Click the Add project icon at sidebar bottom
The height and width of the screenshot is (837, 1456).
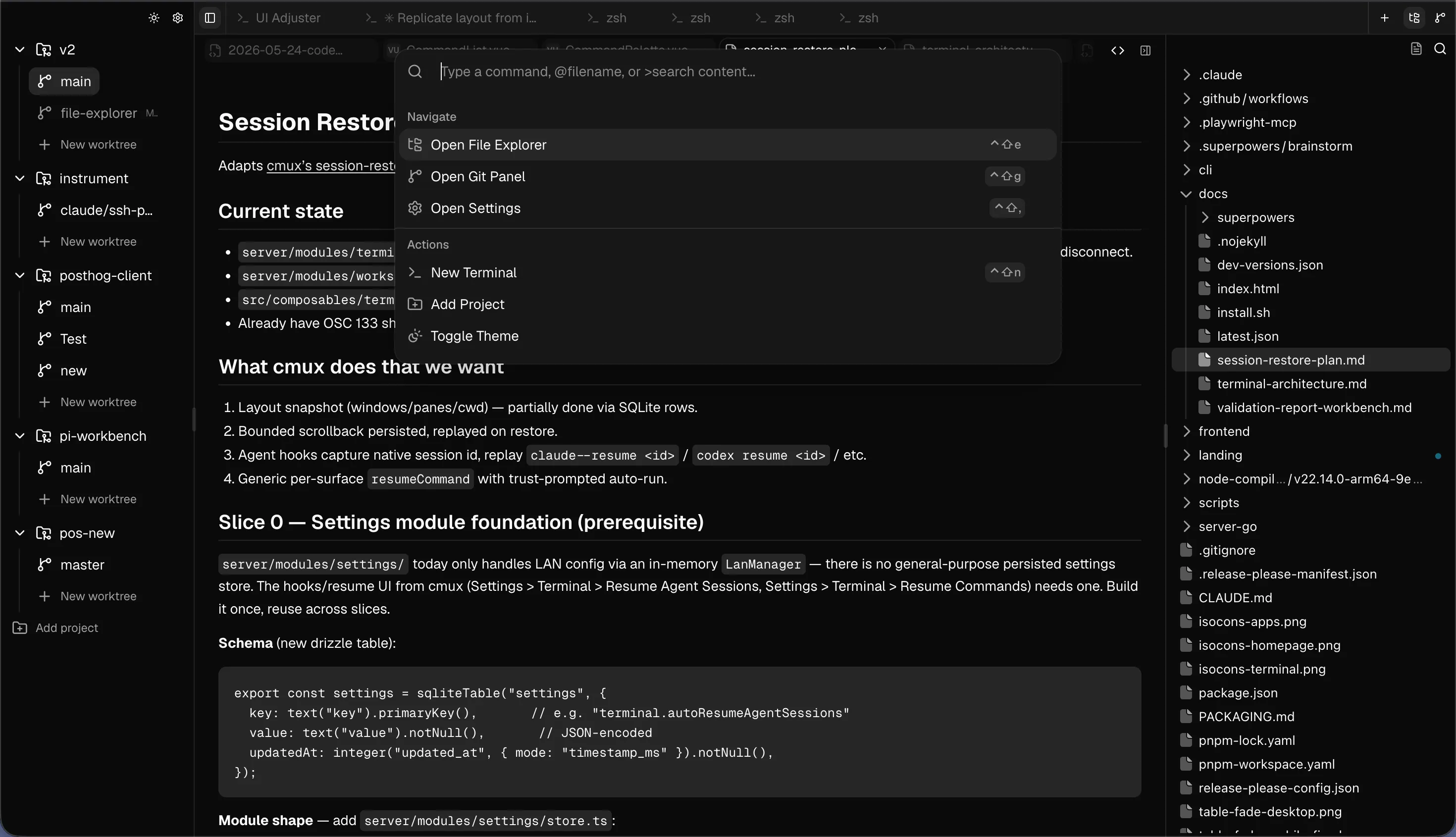[x=19, y=628]
